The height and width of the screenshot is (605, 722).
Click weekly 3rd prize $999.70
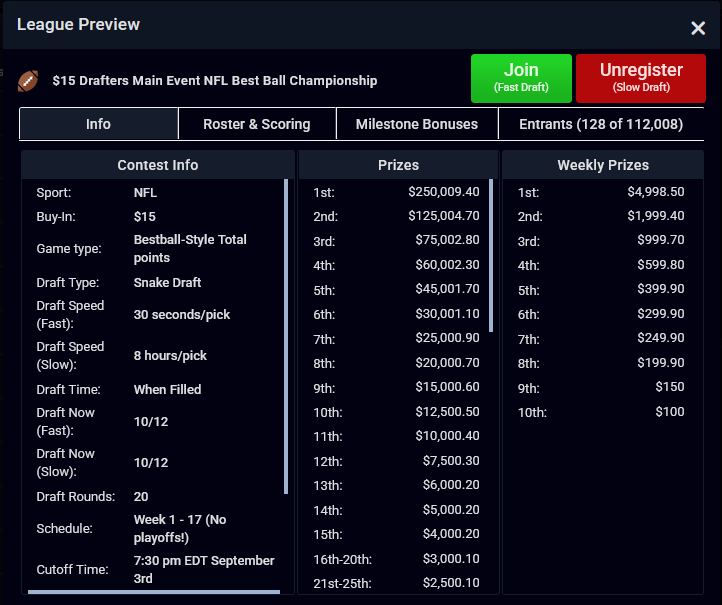click(661, 240)
